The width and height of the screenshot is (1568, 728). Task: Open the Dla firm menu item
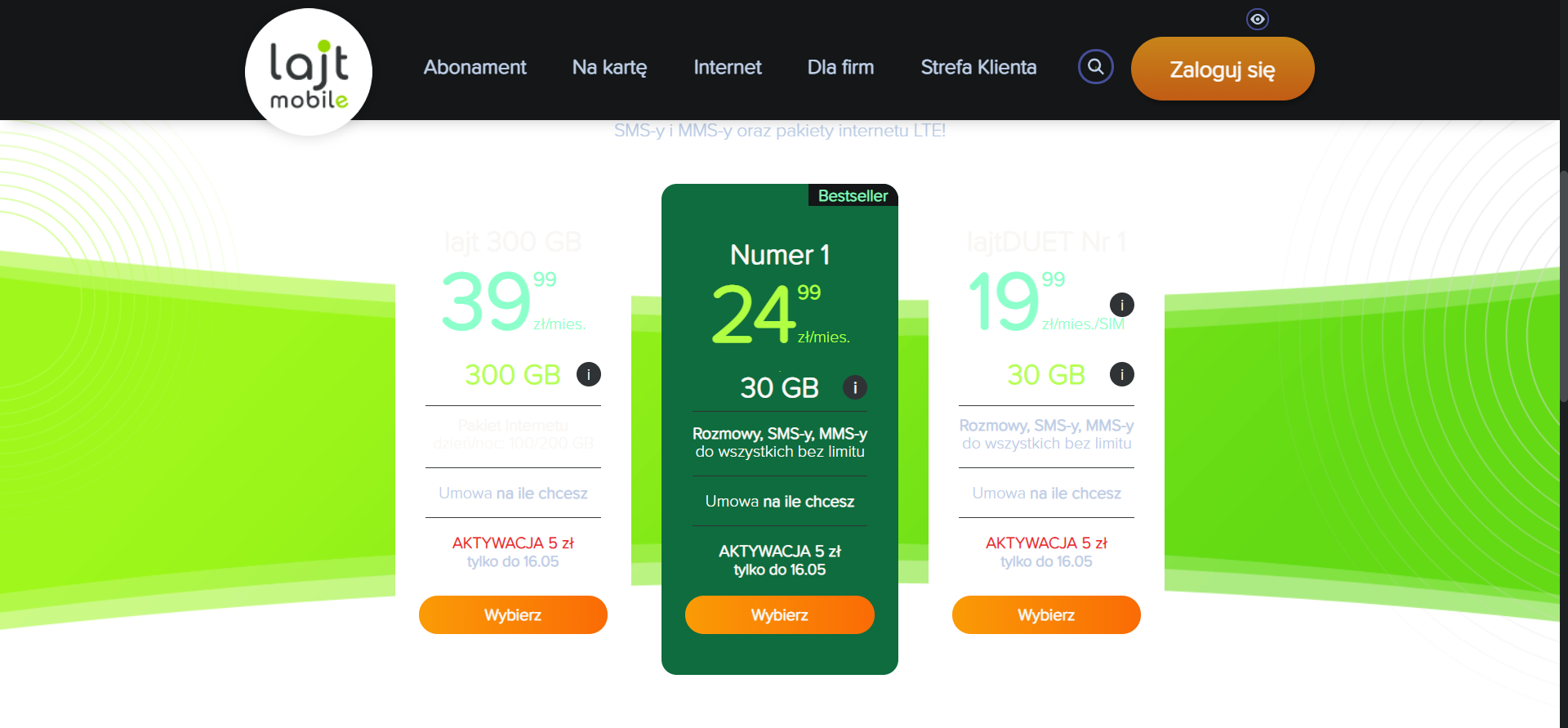tap(840, 67)
